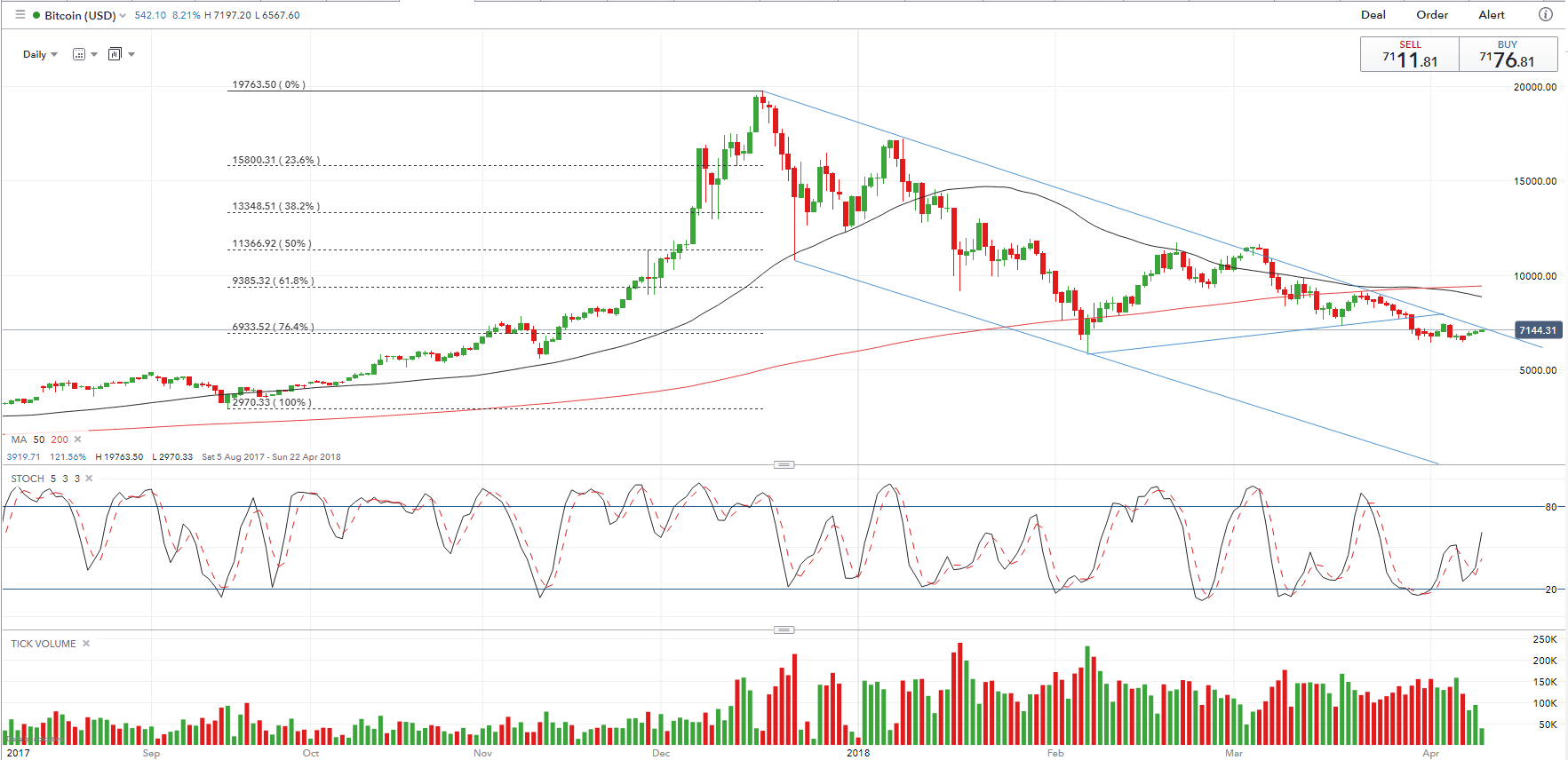Click the SELL 7111.81 price button
This screenshot has height=760, width=1568.
[x=1410, y=54]
